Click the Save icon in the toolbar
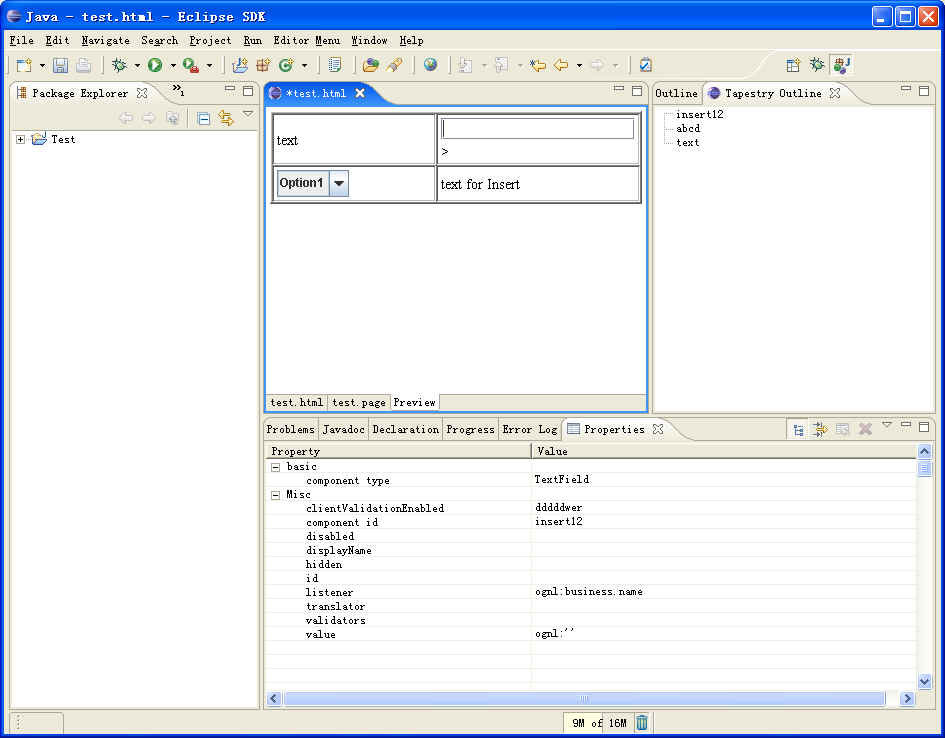The image size is (945, 738). [60, 65]
